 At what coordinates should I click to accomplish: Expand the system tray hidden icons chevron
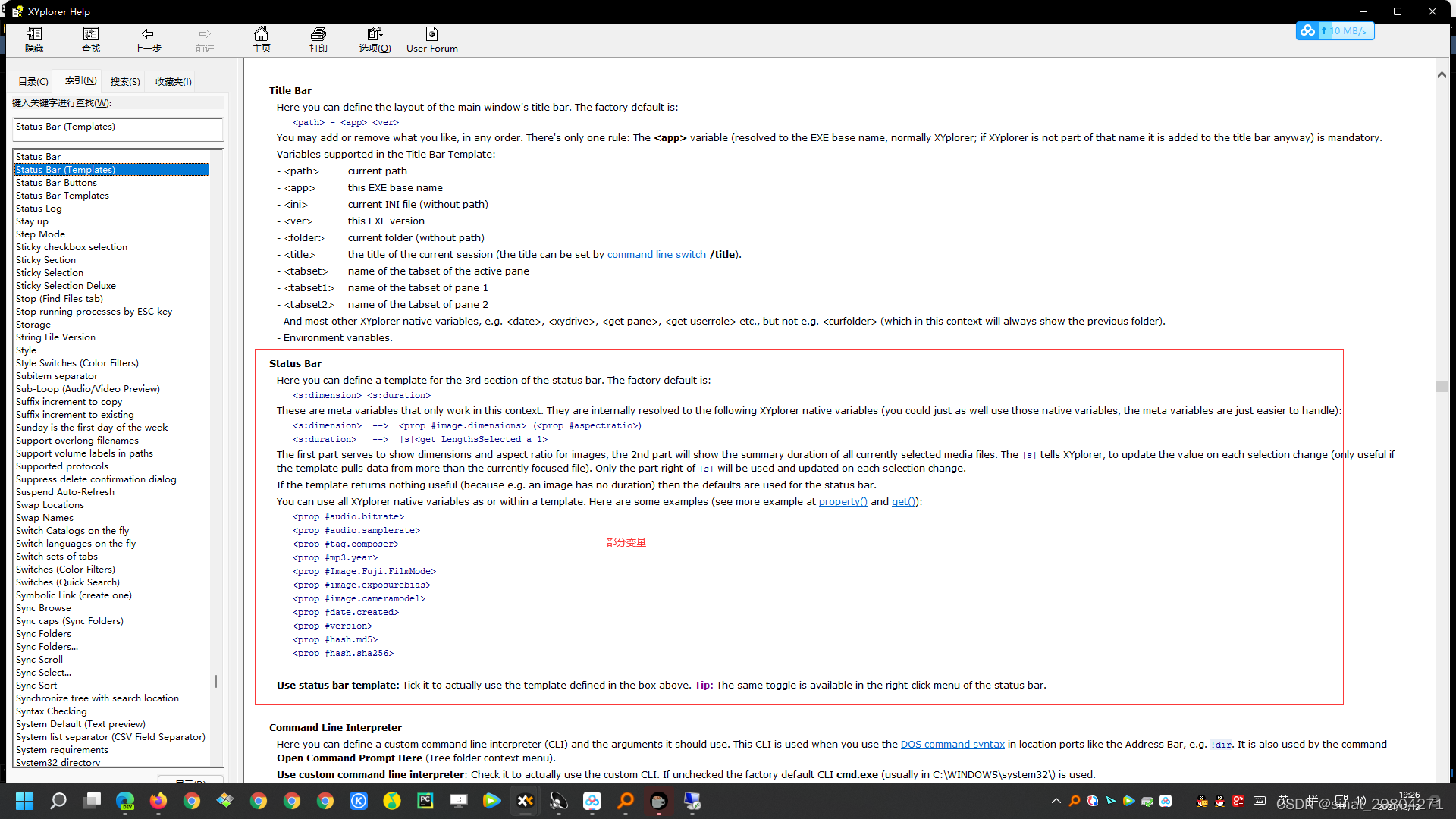pyautogui.click(x=1056, y=801)
